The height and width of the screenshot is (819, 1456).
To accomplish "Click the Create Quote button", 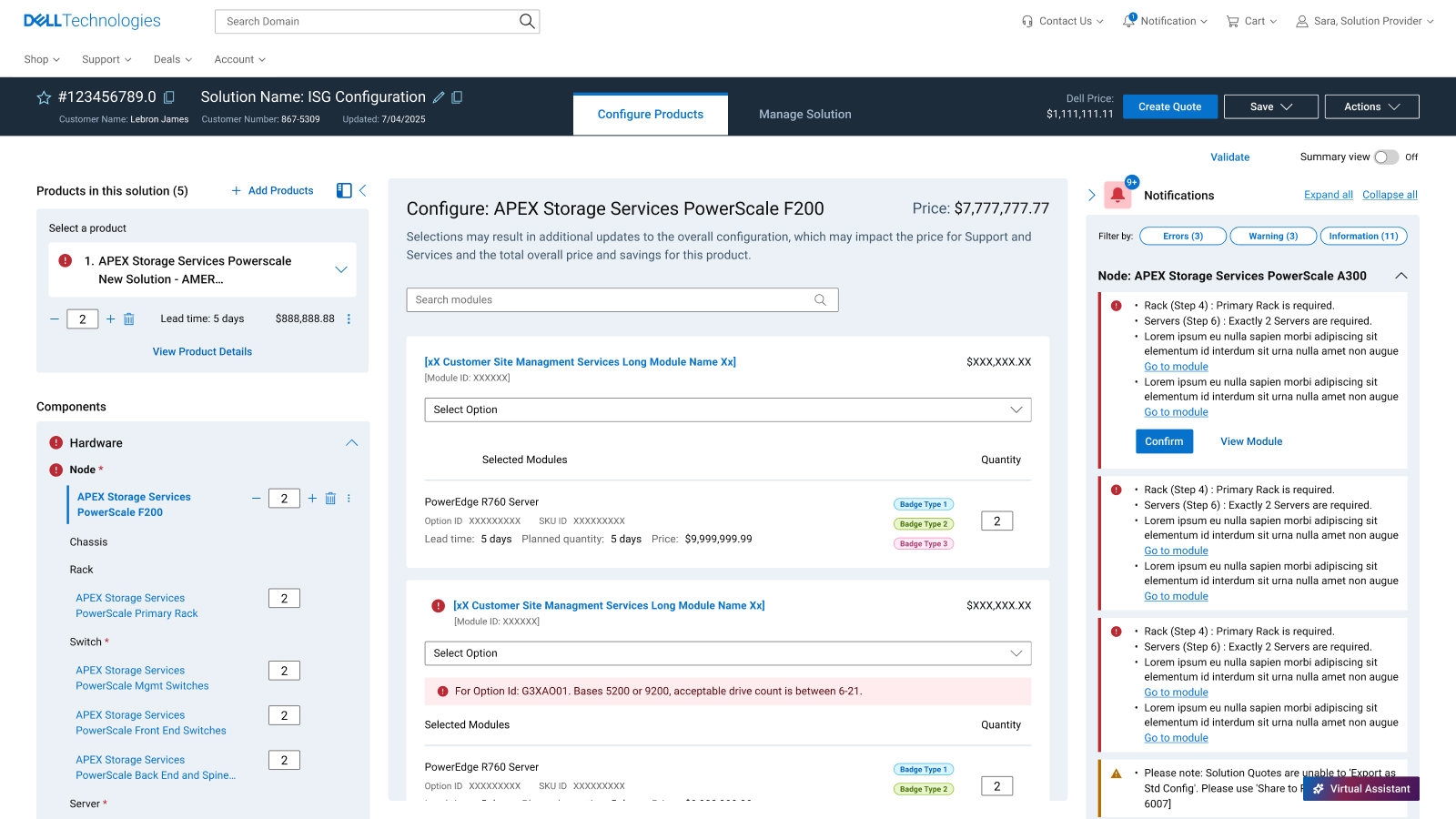I will 1169,106.
